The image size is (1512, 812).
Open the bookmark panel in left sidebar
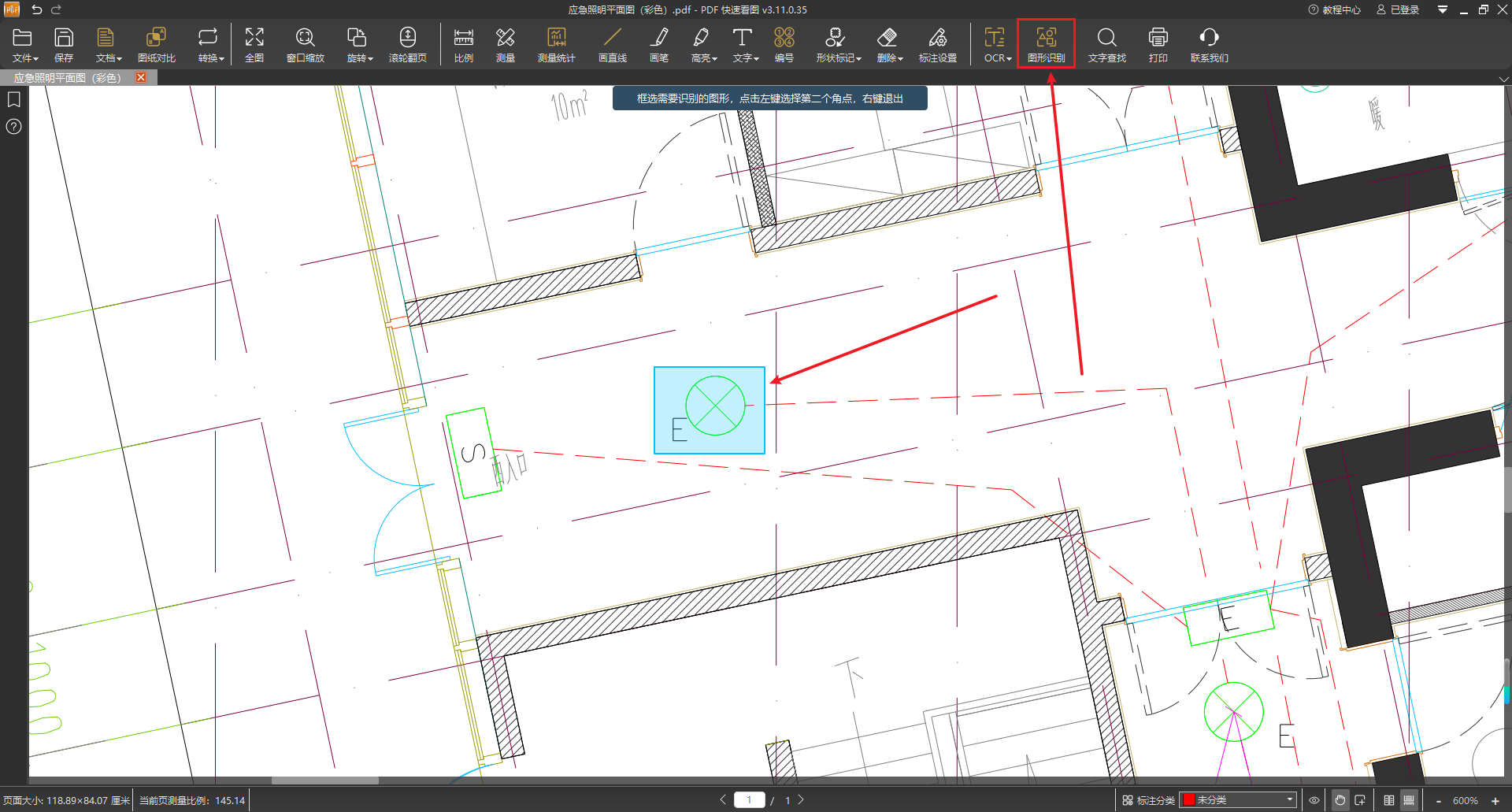(13, 99)
